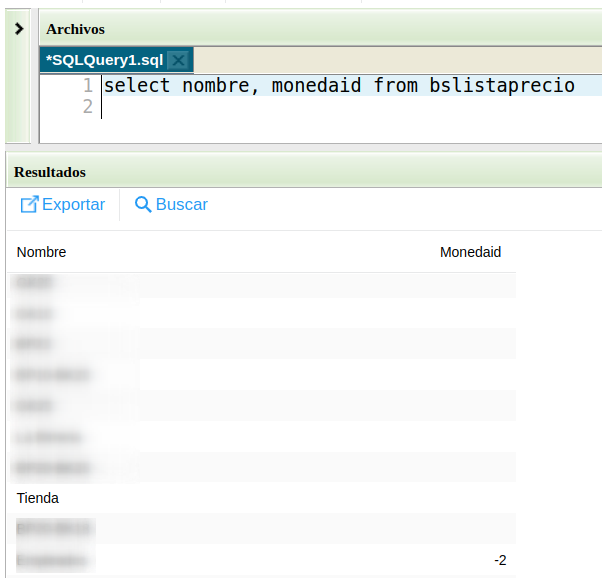This screenshot has width=602, height=578.
Task: Sort results by the Monedaid column header
Action: [470, 252]
